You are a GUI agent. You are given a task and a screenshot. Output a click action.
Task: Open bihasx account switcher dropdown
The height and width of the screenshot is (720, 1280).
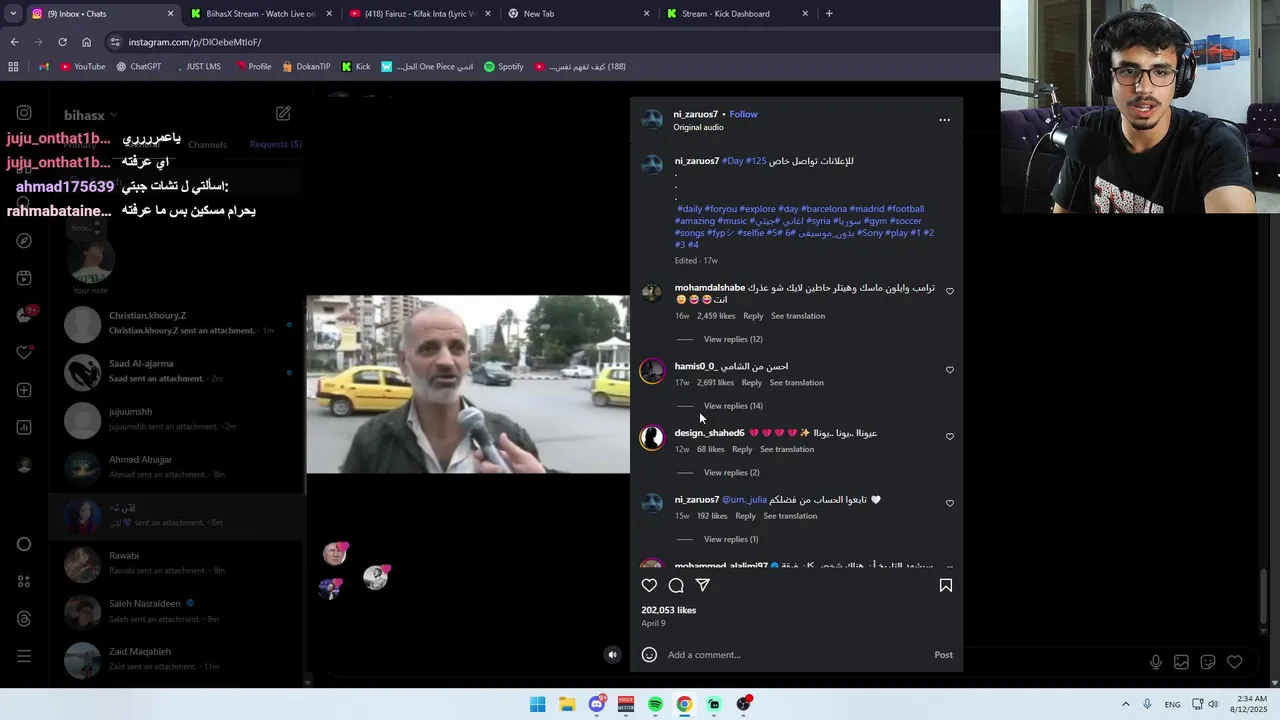pos(91,116)
